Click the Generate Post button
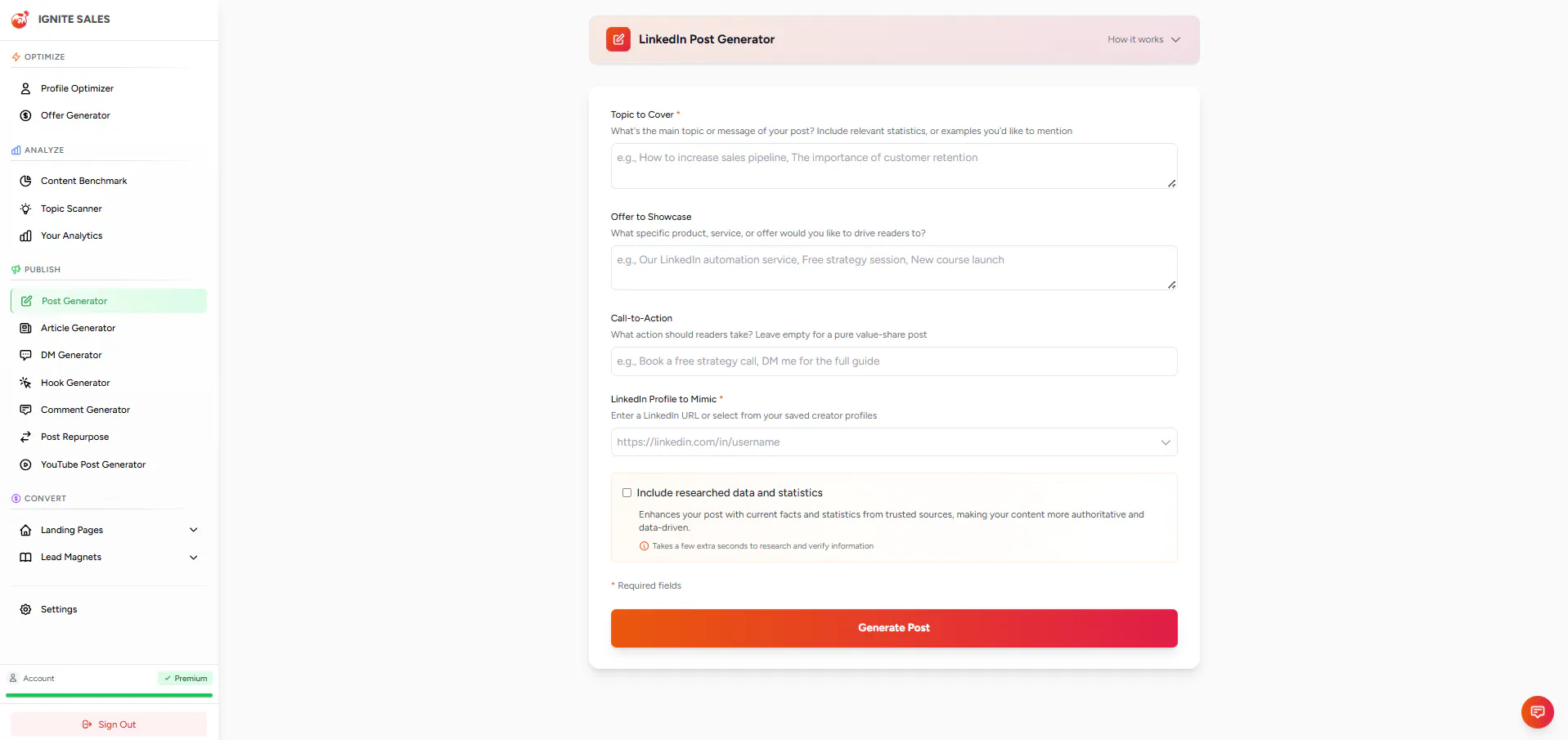Viewport: 1568px width, 740px height. pyautogui.click(x=894, y=628)
